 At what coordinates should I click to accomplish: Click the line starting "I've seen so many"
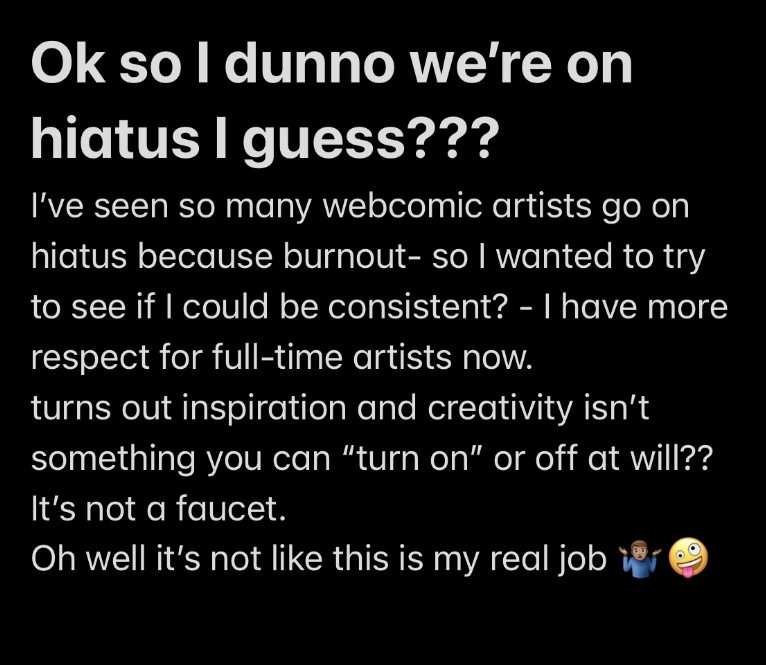(360, 207)
